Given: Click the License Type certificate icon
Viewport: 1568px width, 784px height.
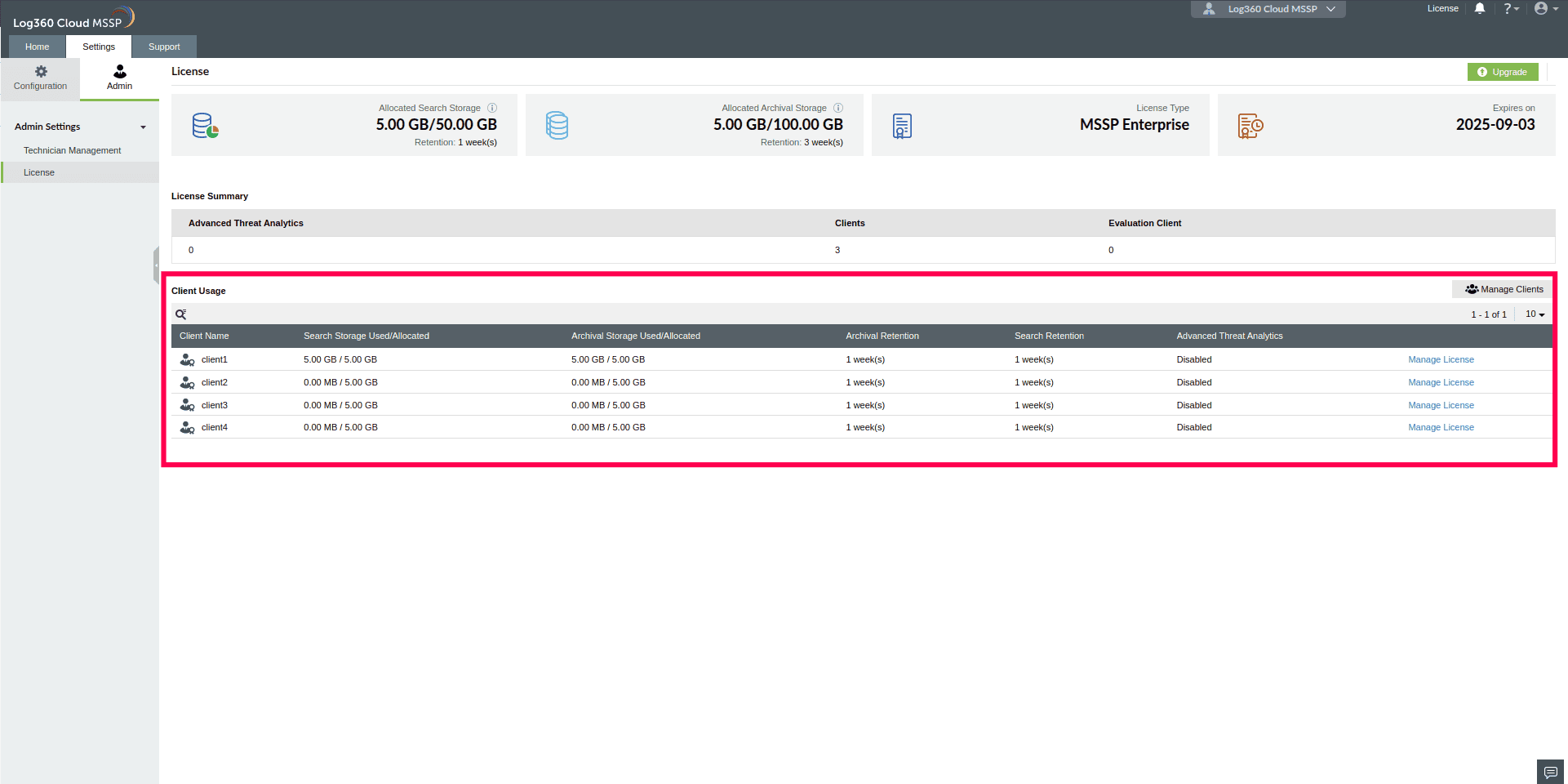Looking at the screenshot, I should coord(902,126).
